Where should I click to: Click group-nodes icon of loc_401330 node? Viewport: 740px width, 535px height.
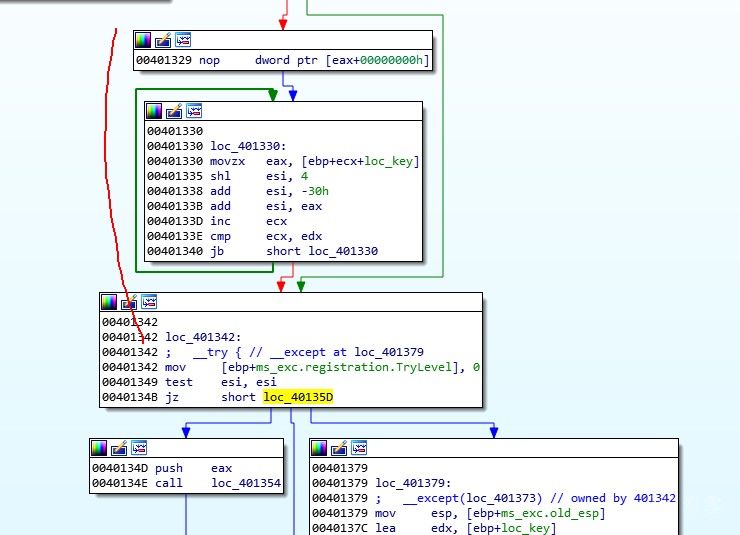(194, 111)
